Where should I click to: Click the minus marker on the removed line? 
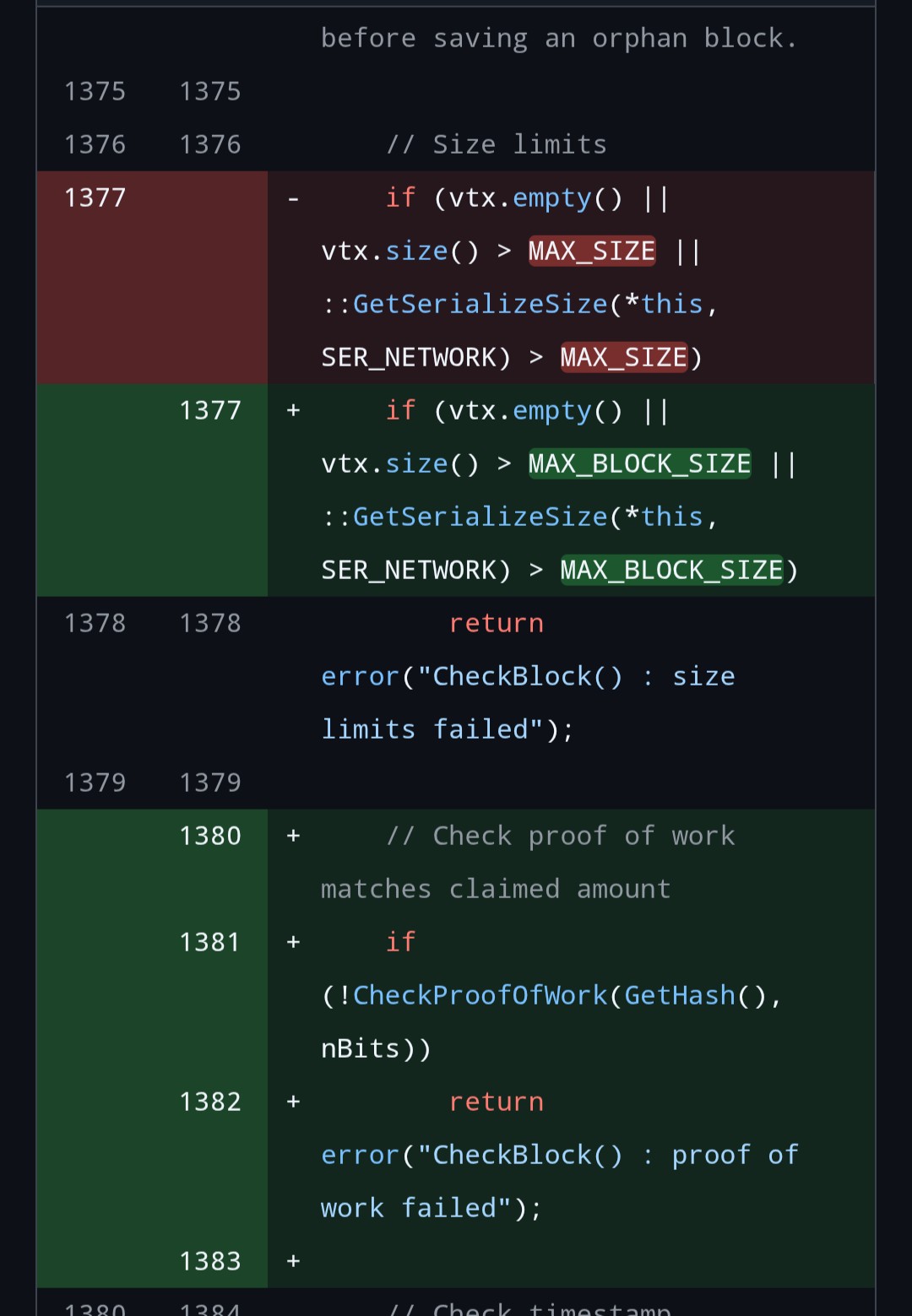click(x=293, y=199)
